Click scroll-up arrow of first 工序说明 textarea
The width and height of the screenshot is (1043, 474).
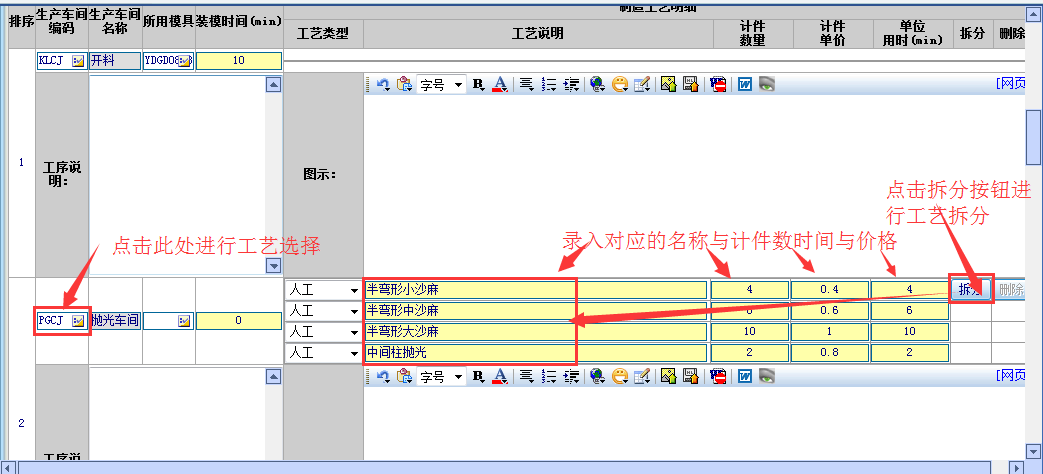point(273,85)
